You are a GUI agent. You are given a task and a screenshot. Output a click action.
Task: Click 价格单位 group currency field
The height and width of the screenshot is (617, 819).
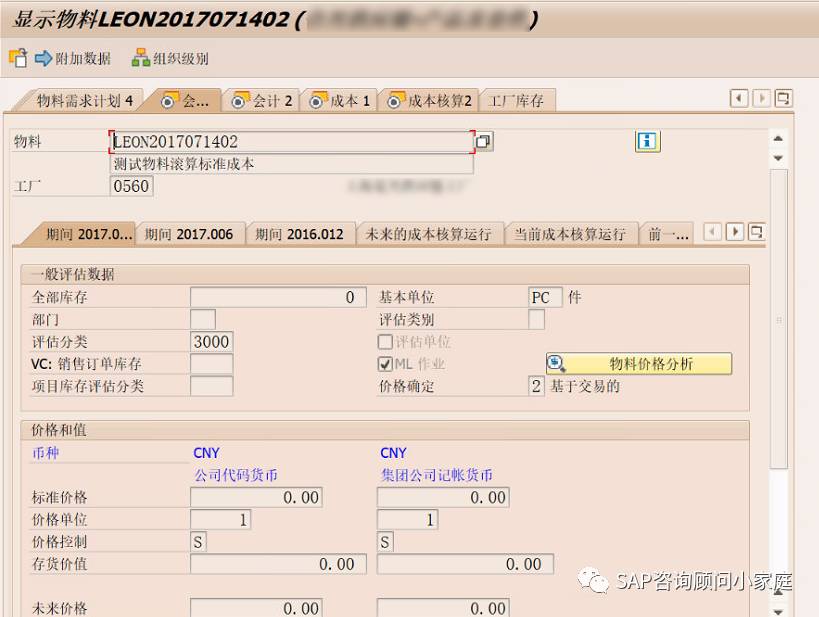[x=407, y=519]
